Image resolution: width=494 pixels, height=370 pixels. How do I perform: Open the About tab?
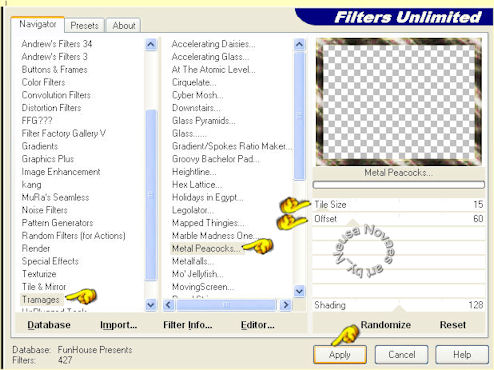tap(124, 26)
